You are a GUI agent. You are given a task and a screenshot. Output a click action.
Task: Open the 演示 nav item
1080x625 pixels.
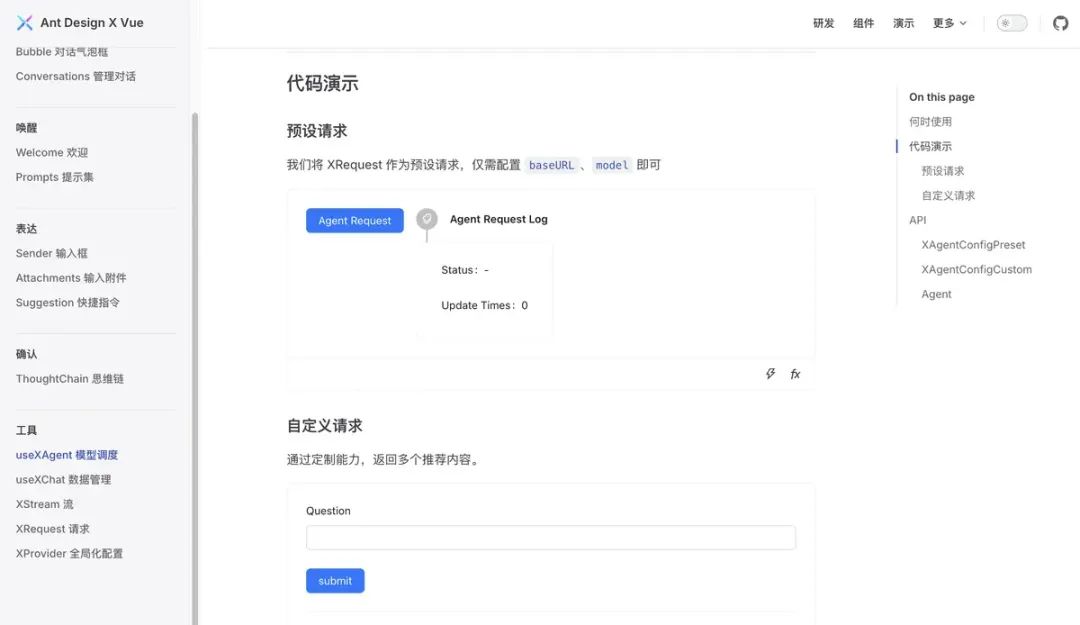(x=903, y=23)
